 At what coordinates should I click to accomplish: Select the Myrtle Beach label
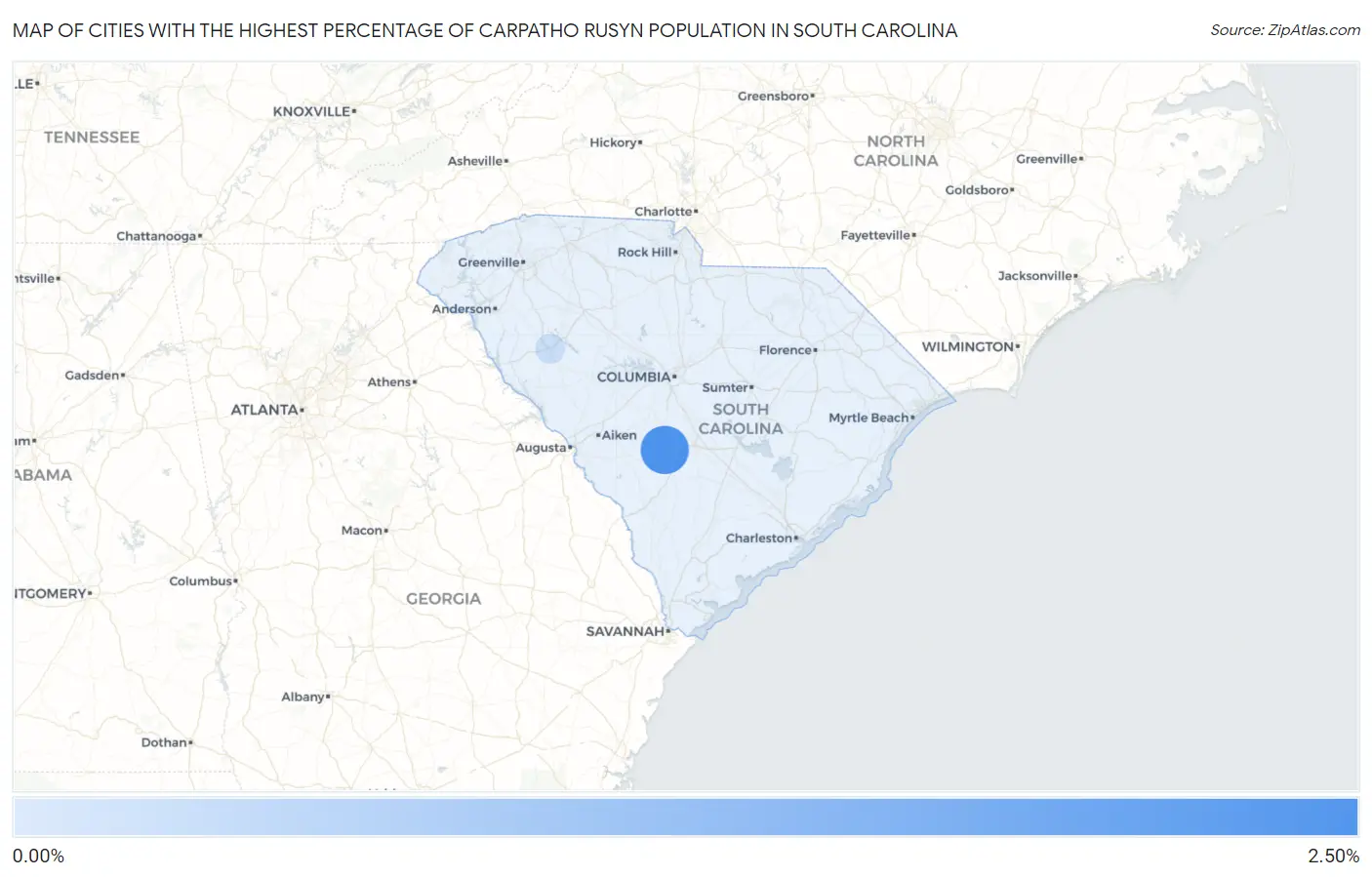tap(868, 418)
